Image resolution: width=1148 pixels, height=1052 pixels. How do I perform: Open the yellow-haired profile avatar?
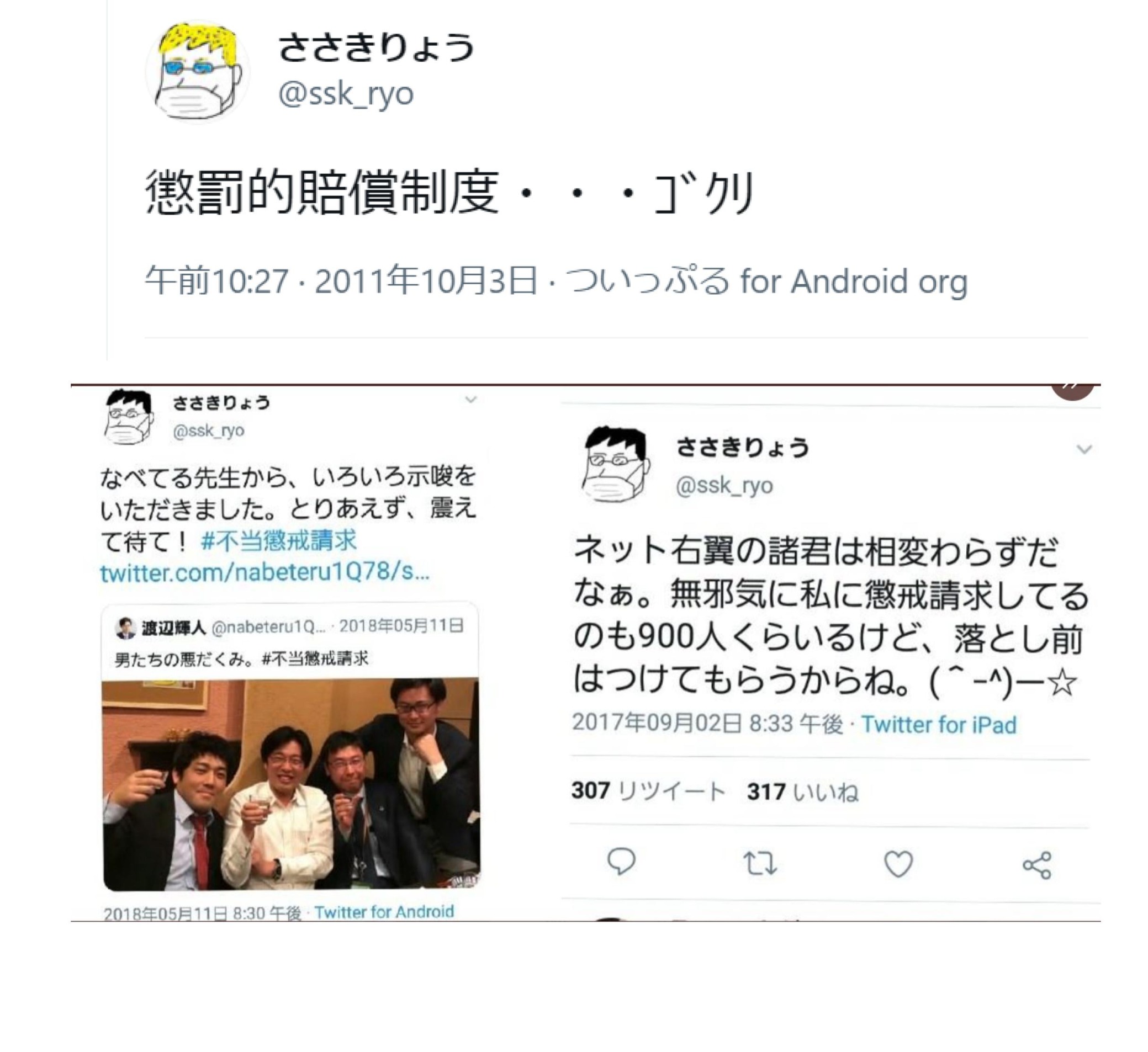click(x=197, y=72)
